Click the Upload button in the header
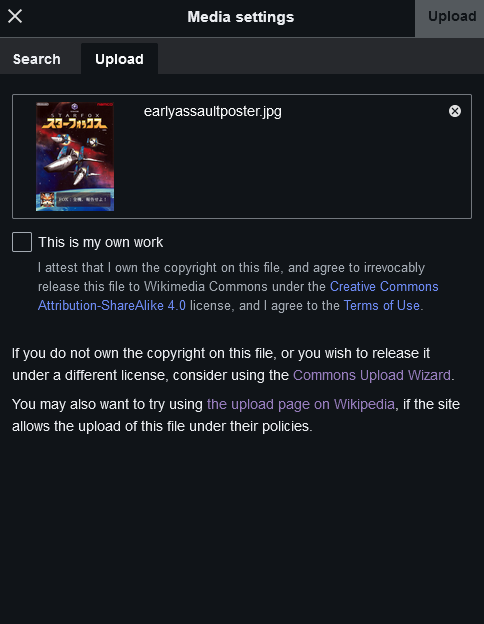 pyautogui.click(x=452, y=16)
